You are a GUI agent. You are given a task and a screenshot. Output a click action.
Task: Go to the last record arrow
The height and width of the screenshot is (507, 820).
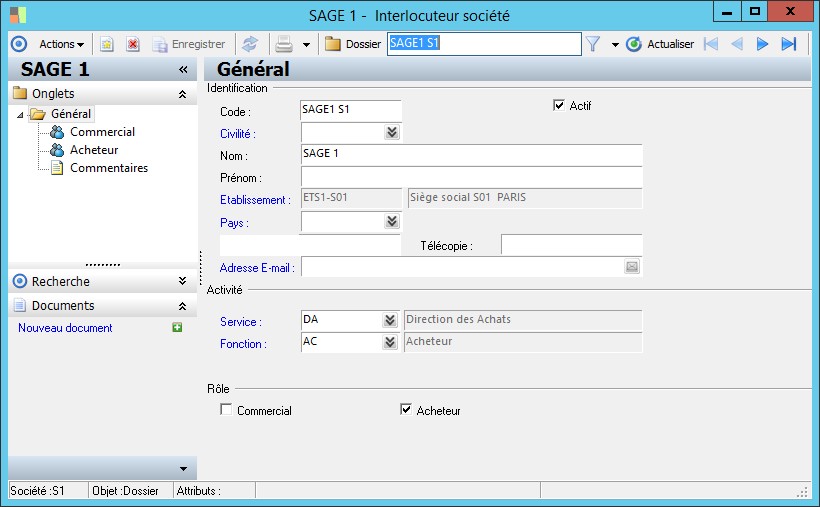tap(788, 44)
